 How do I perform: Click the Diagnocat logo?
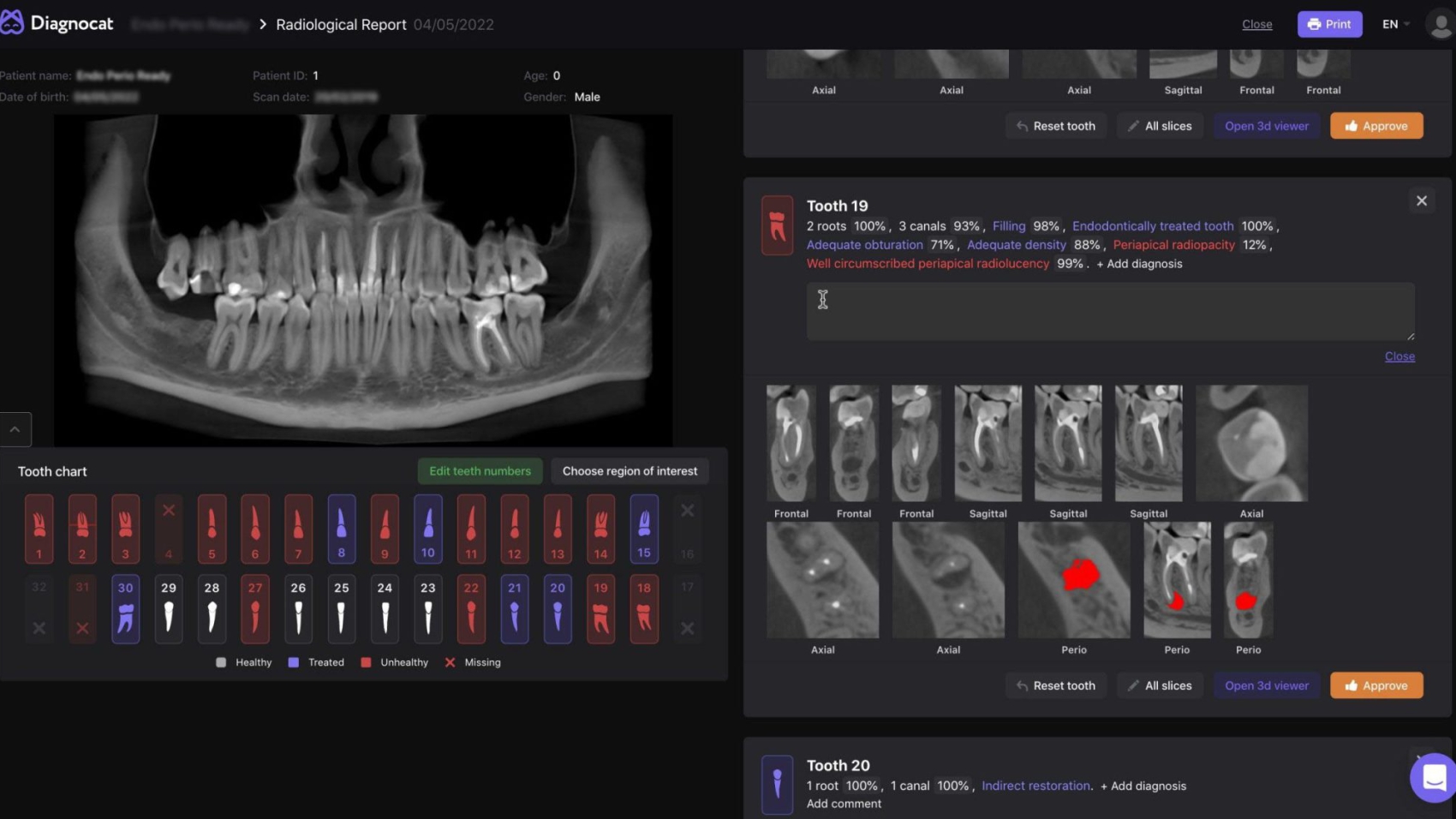[x=57, y=23]
